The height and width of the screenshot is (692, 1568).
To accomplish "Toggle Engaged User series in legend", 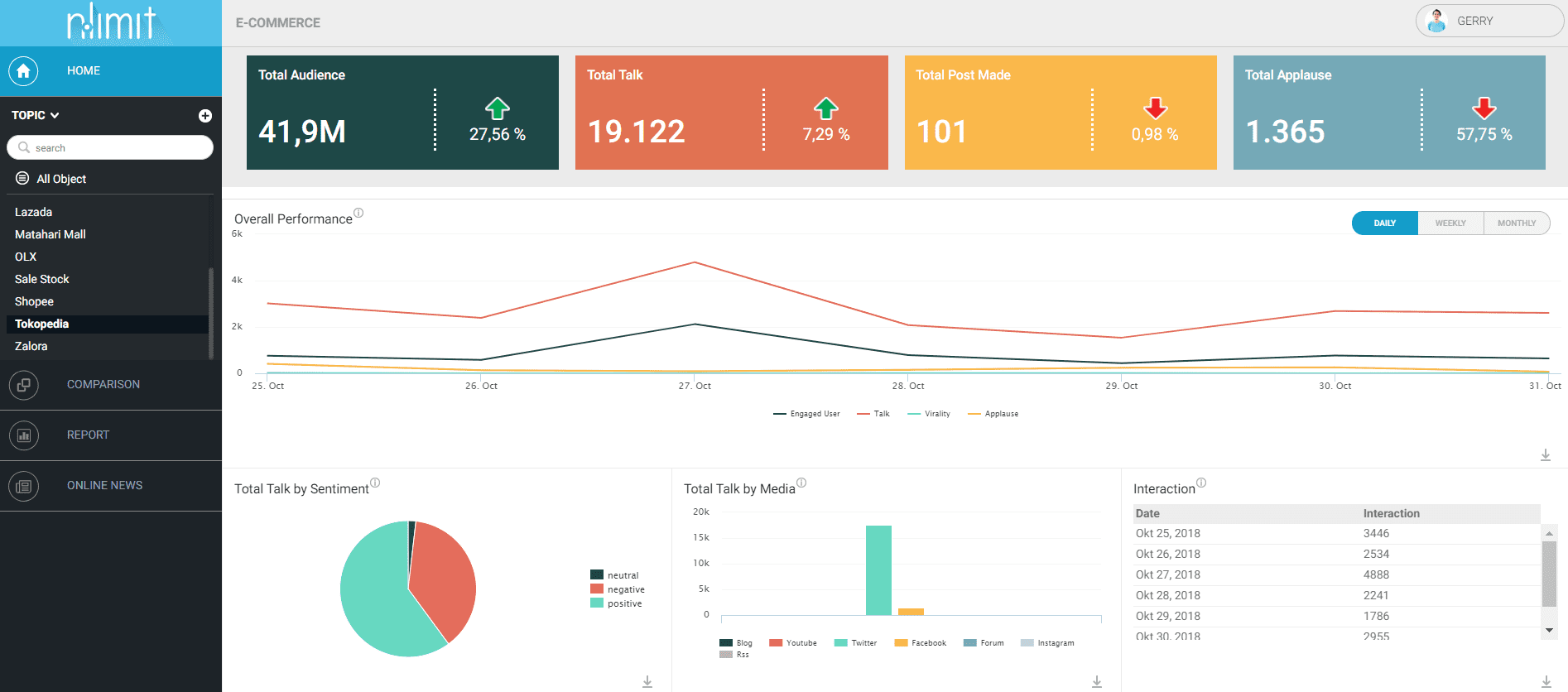I will coord(806,414).
